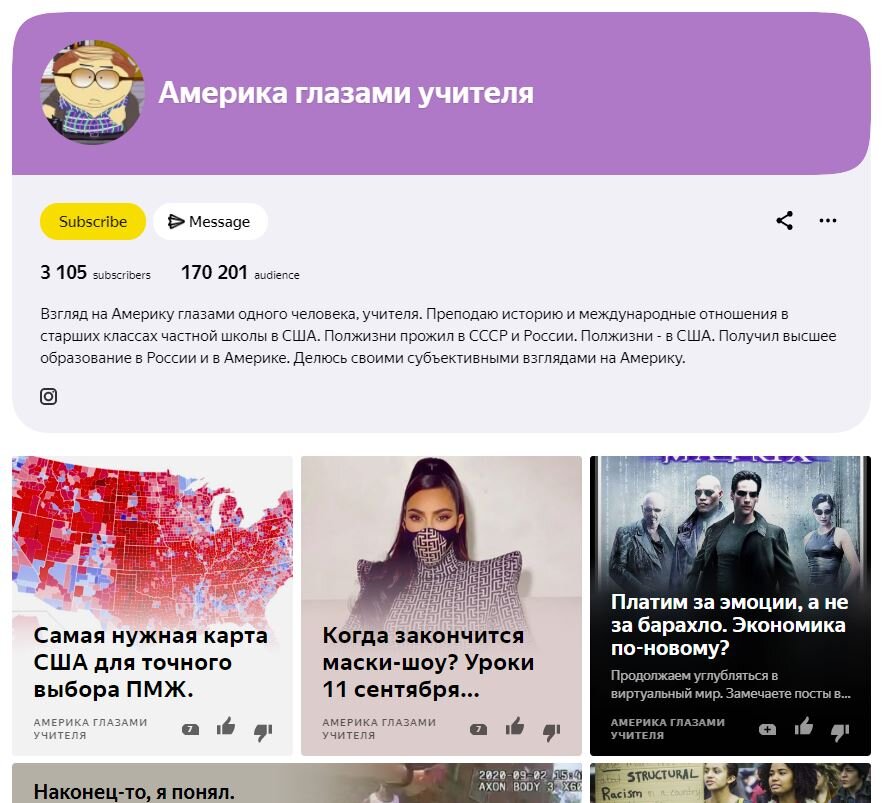Open the three-dot more options menu
The image size is (884, 803).
pyautogui.click(x=828, y=221)
